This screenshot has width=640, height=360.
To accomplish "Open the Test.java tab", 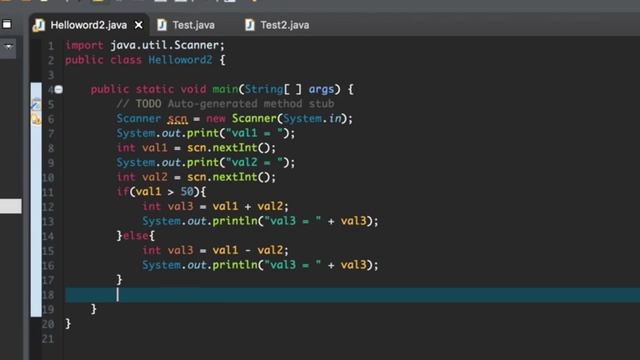I will click(193, 25).
